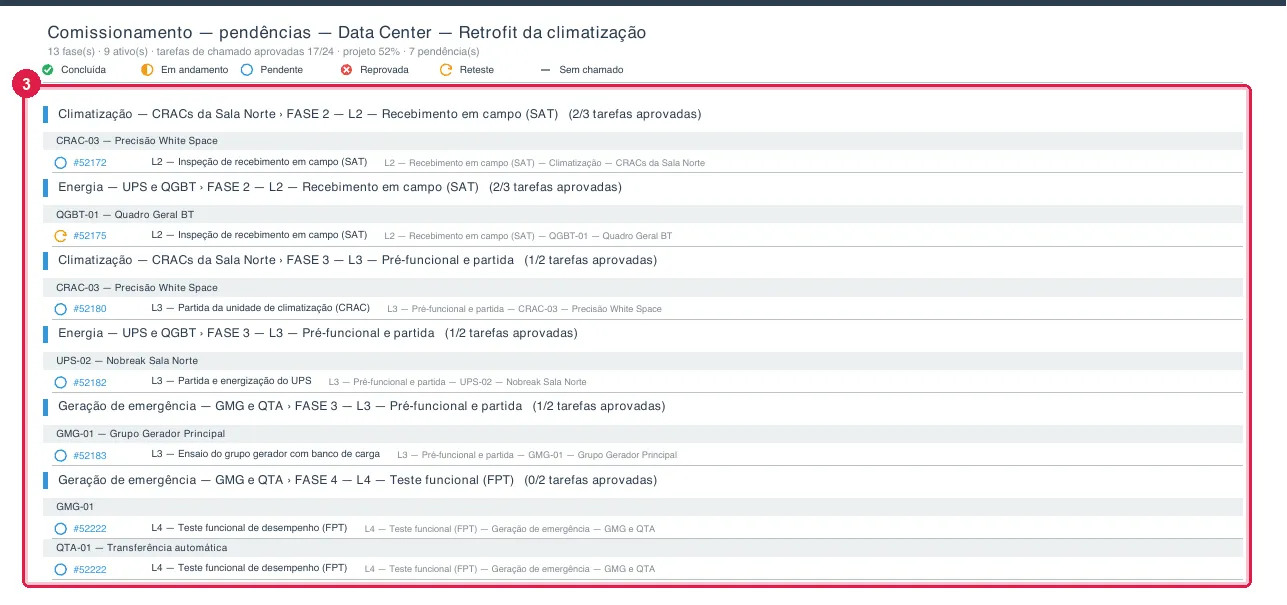1287x605 pixels.
Task: Select Climatização FASE 2 Recebimento em campo header
Action: click(379, 114)
